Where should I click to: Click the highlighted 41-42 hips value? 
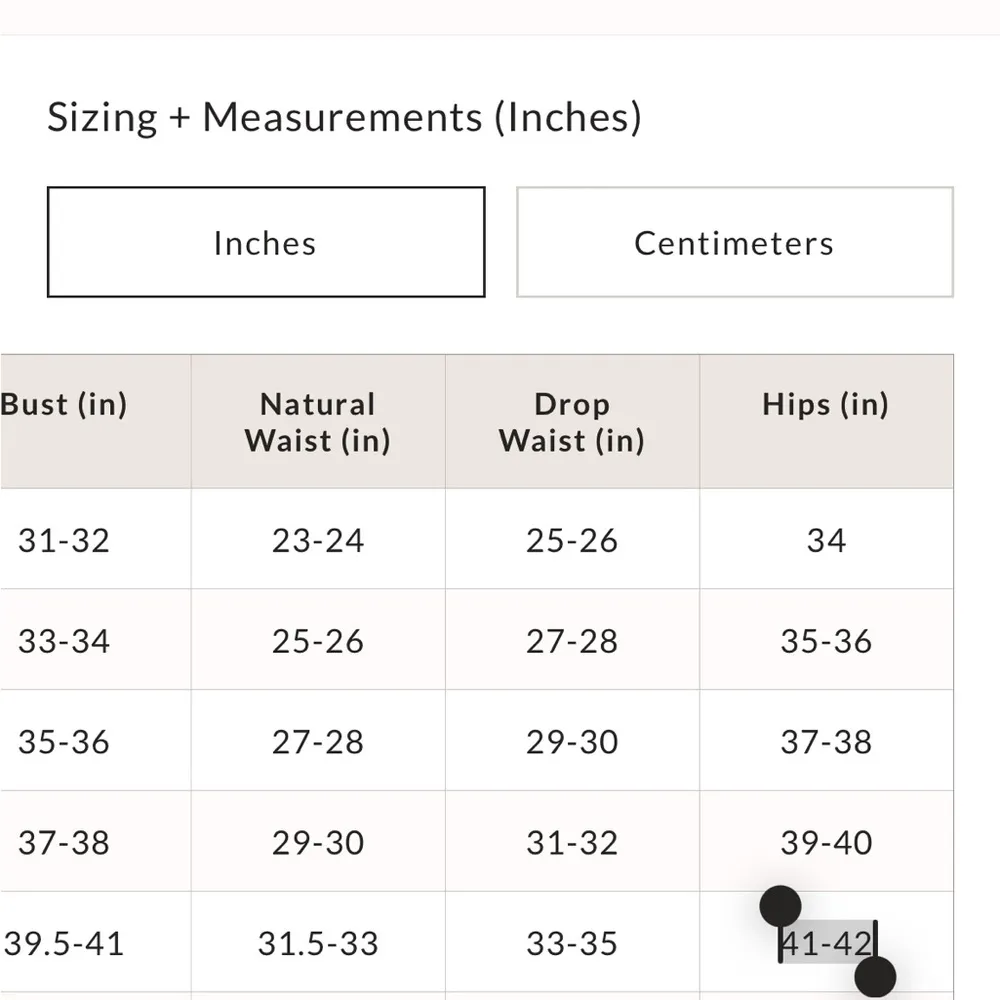pyautogui.click(x=826, y=943)
